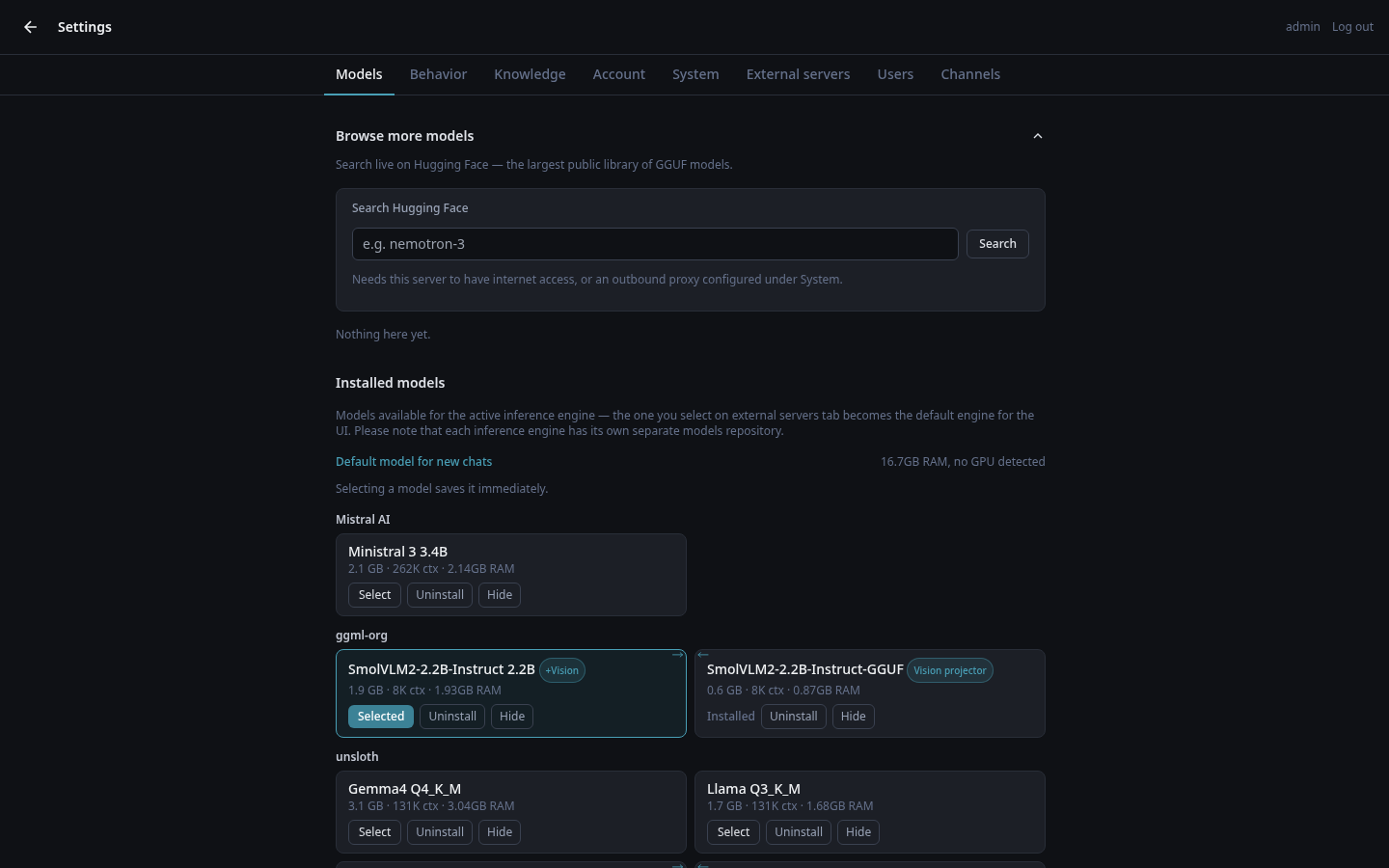Image resolution: width=1389 pixels, height=868 pixels.
Task: Click the 'Nothing here yet.' text
Action: pyautogui.click(x=383, y=335)
